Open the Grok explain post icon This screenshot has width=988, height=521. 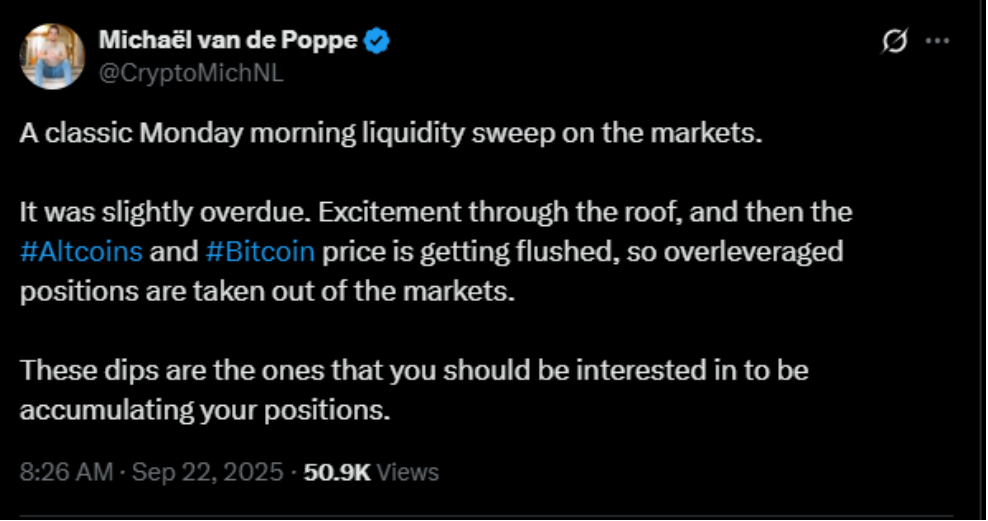pyautogui.click(x=894, y=42)
